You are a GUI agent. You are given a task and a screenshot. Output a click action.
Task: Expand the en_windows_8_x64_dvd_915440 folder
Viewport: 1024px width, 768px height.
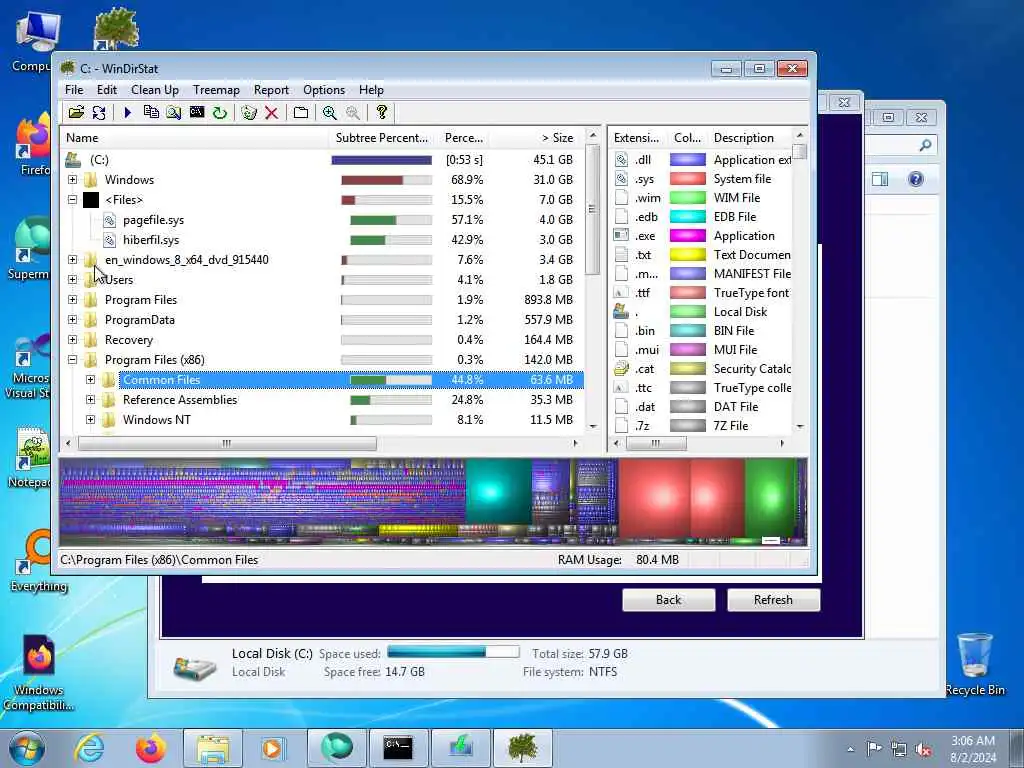point(72,260)
